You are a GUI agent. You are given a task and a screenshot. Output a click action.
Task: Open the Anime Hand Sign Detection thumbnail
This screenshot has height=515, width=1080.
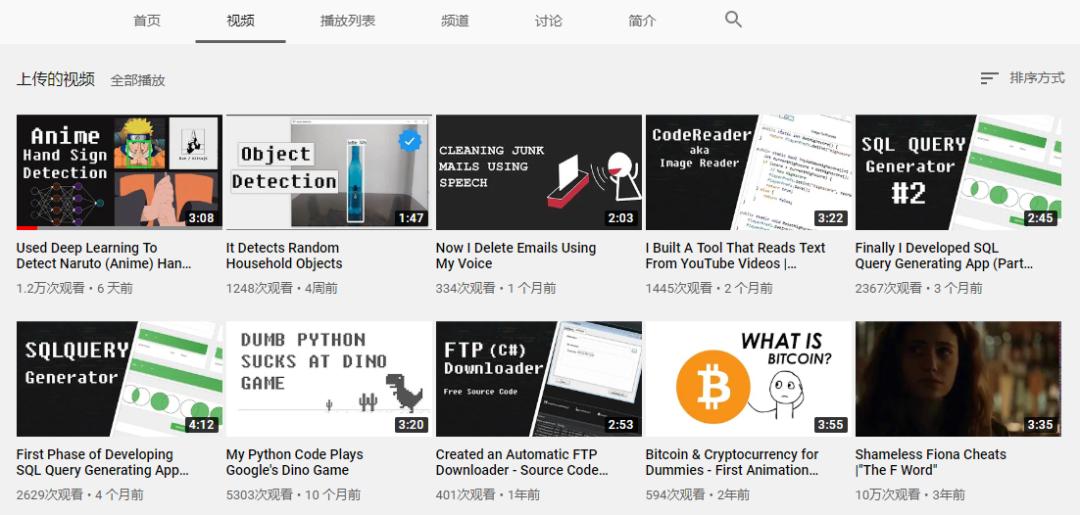point(119,172)
